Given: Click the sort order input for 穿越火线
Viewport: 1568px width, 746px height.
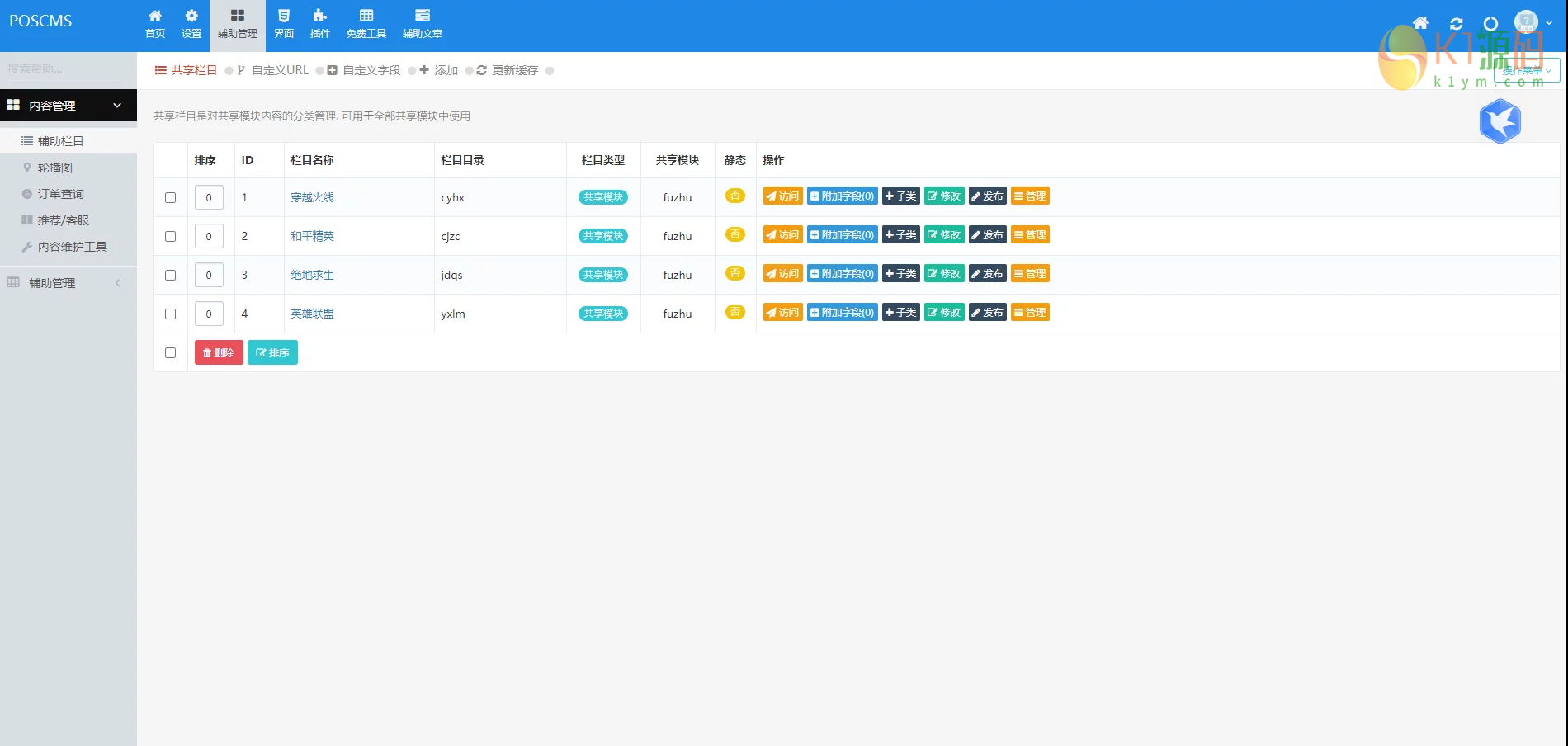Looking at the screenshot, I should coord(209,198).
